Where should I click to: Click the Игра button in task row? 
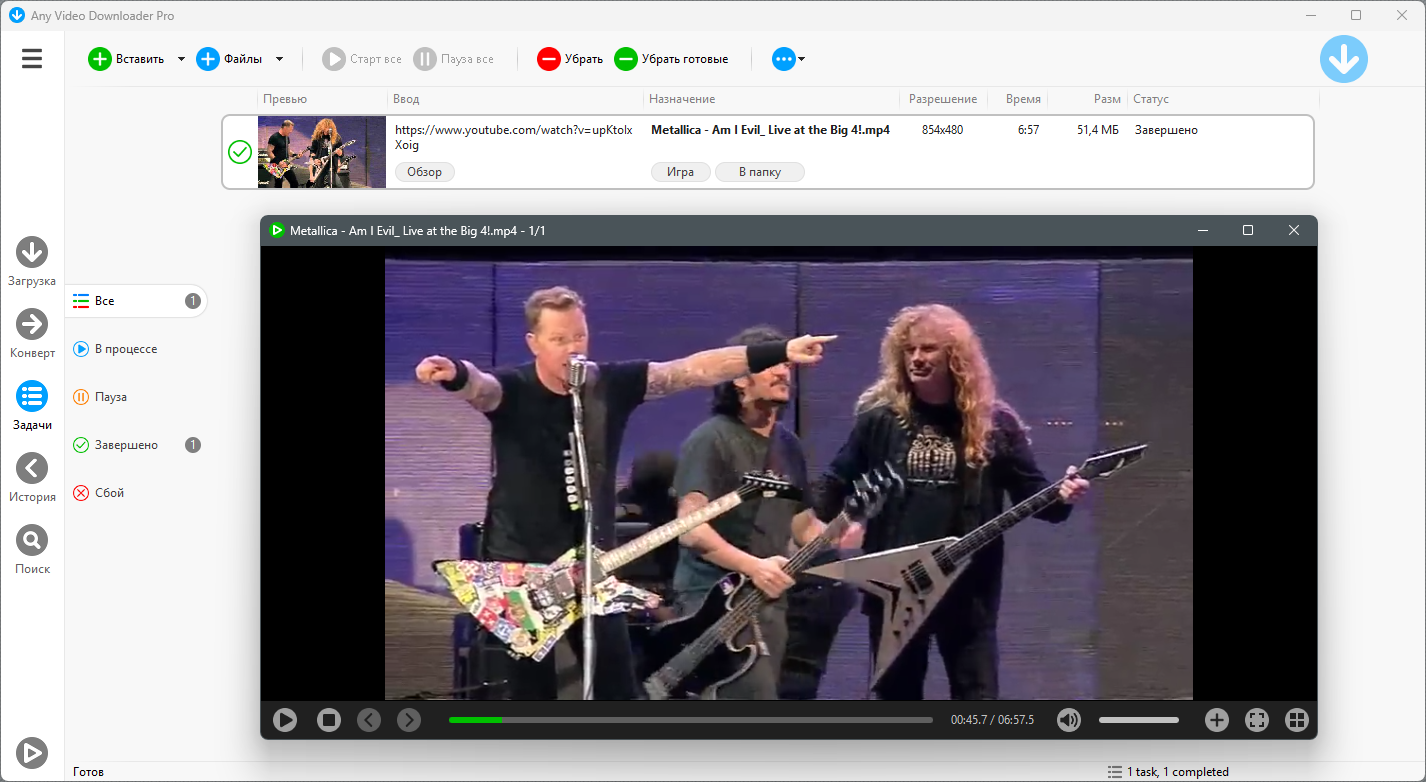tap(681, 172)
